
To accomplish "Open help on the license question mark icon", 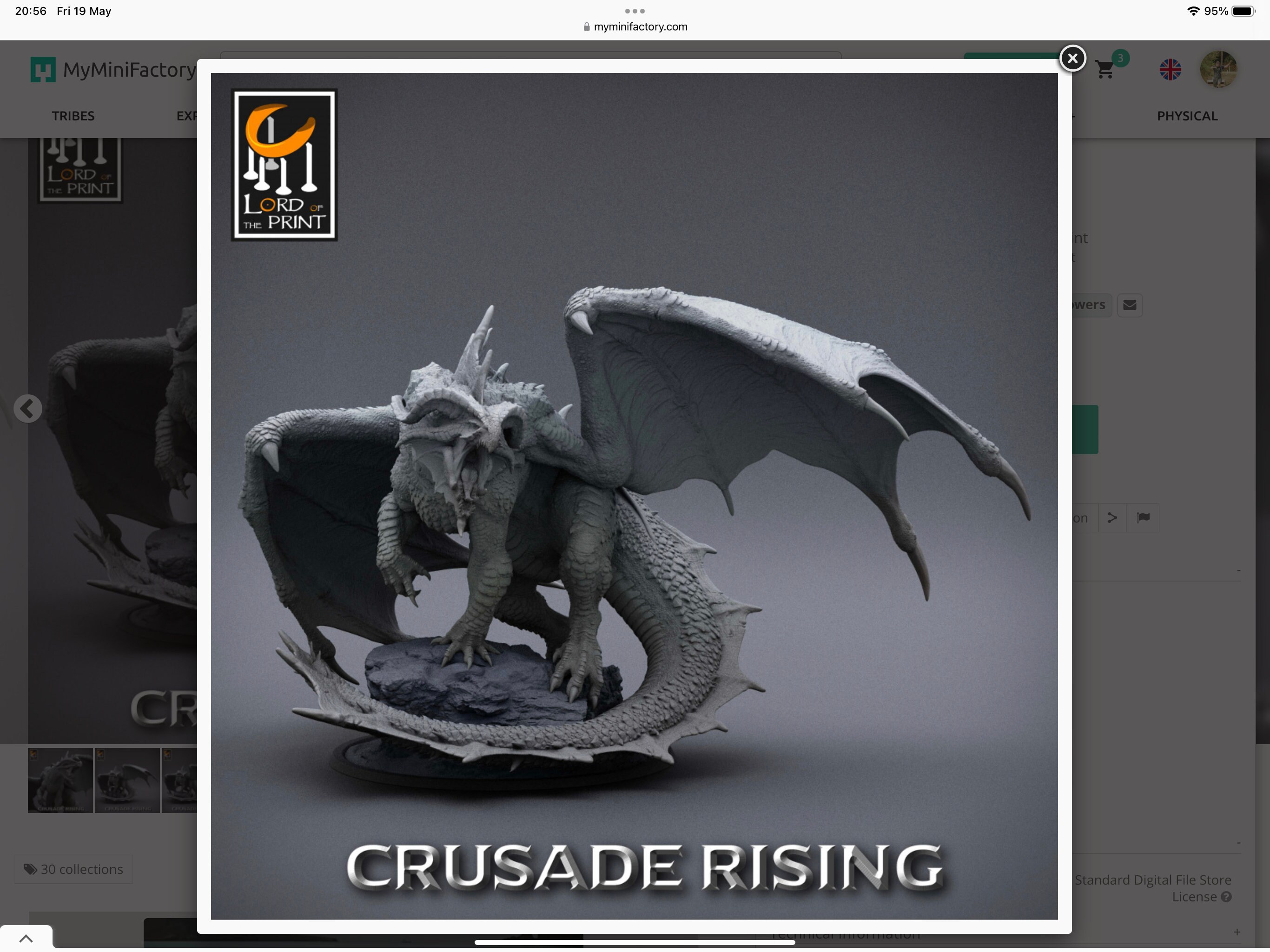I will (x=1226, y=897).
